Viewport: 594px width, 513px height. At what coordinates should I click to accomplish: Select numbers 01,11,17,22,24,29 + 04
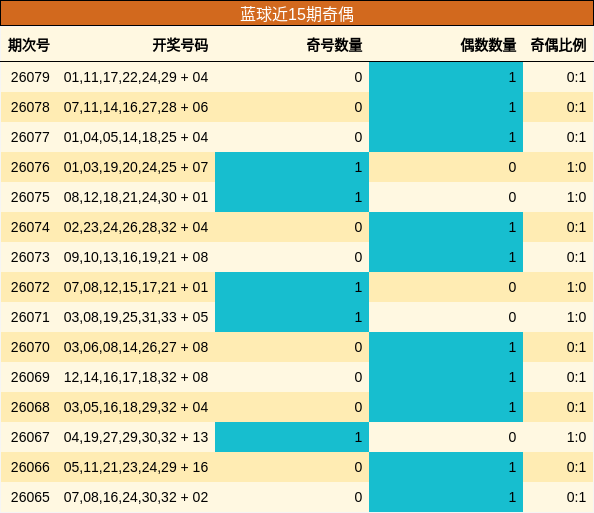point(136,77)
